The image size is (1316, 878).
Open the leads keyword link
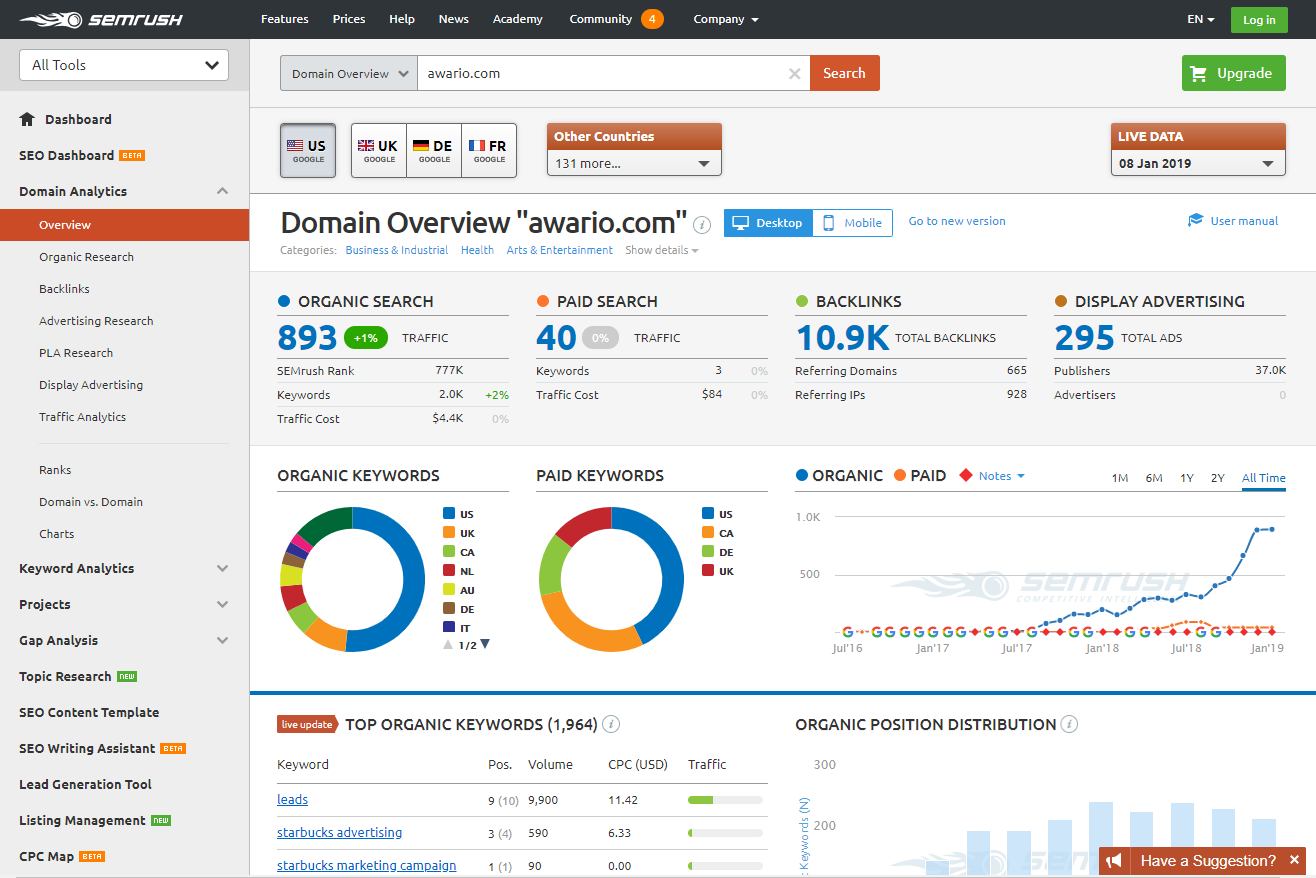tap(292, 799)
